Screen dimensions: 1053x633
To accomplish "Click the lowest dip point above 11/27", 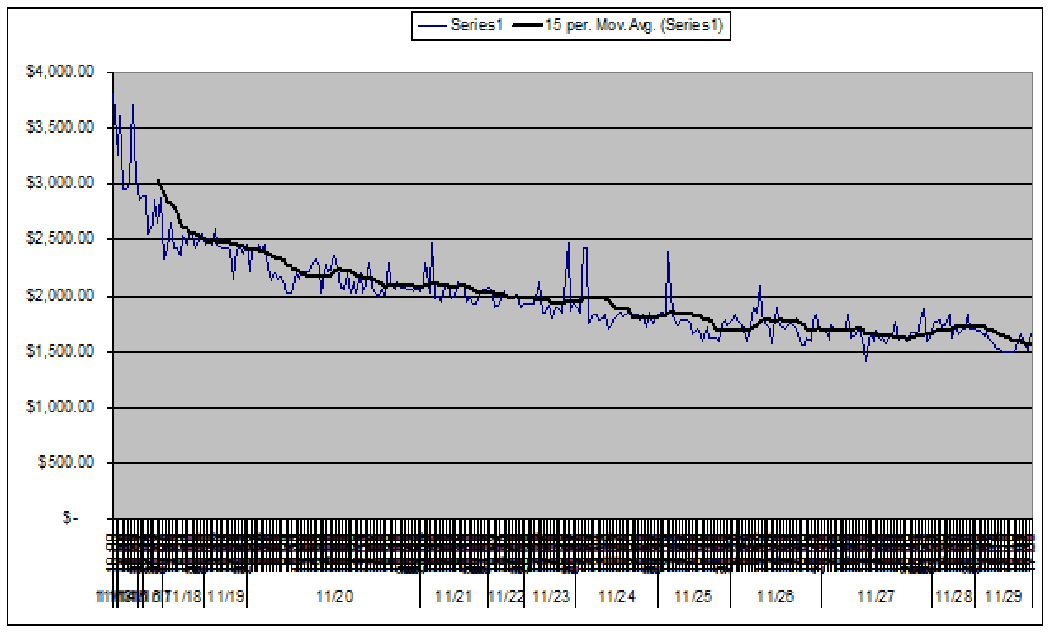I will point(865,359).
